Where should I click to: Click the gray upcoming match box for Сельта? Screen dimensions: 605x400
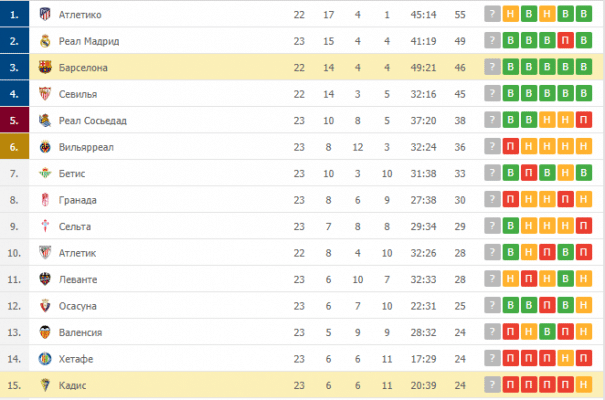pos(492,226)
